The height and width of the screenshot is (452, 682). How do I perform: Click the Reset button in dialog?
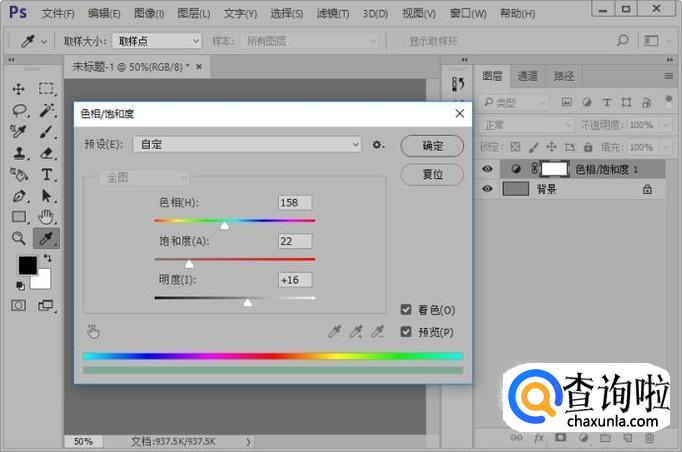(432, 174)
